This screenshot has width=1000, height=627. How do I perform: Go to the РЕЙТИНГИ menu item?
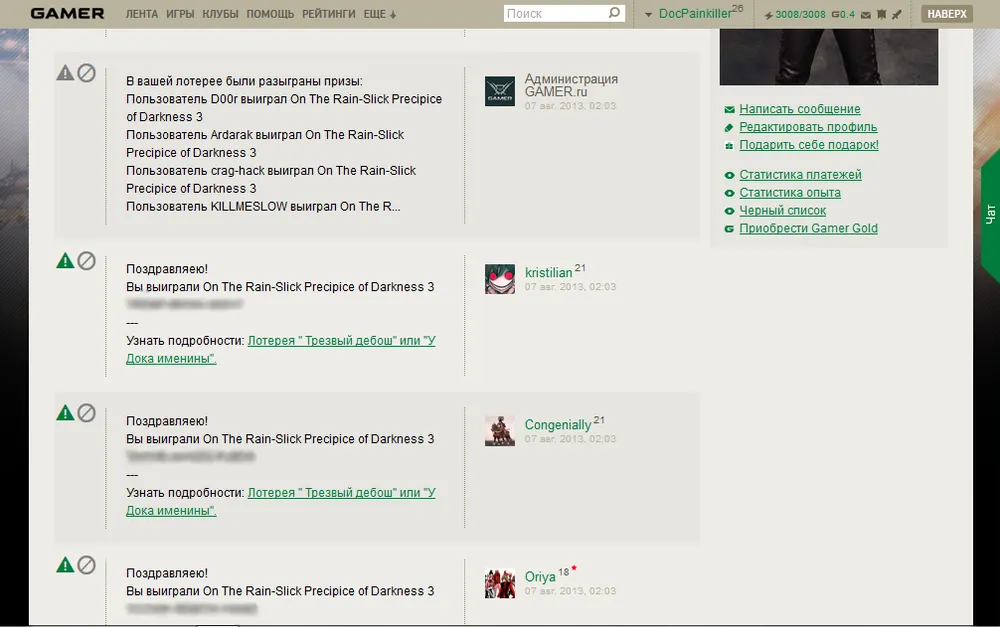pyautogui.click(x=329, y=14)
